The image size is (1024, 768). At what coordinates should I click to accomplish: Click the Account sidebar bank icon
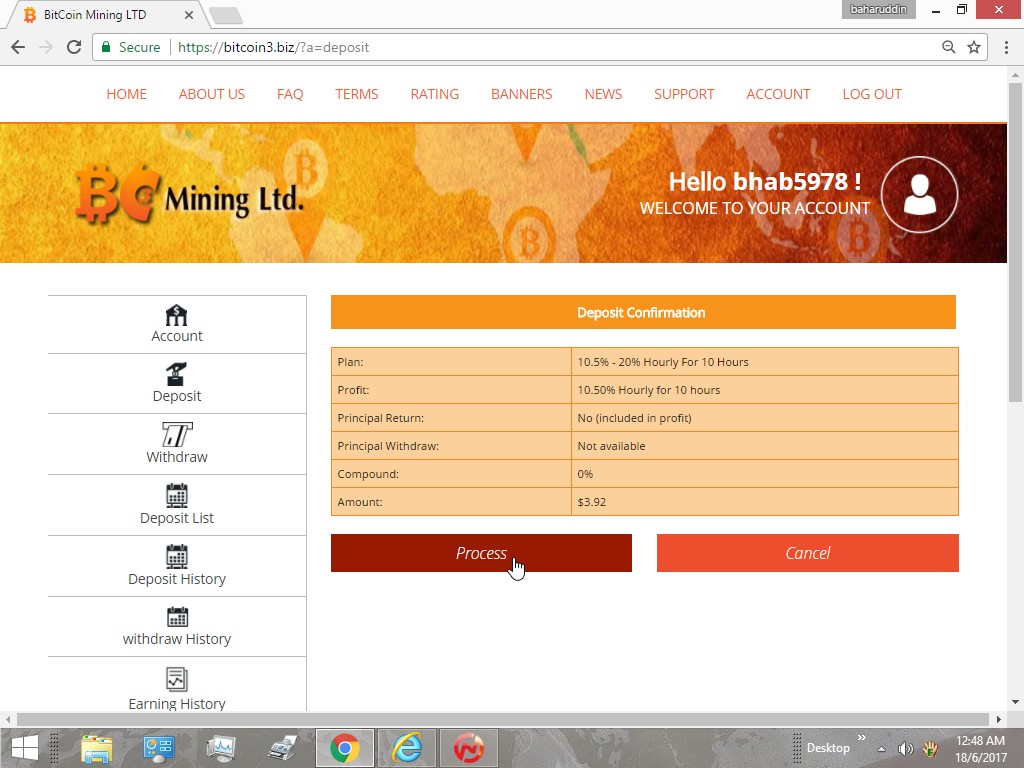click(x=176, y=315)
